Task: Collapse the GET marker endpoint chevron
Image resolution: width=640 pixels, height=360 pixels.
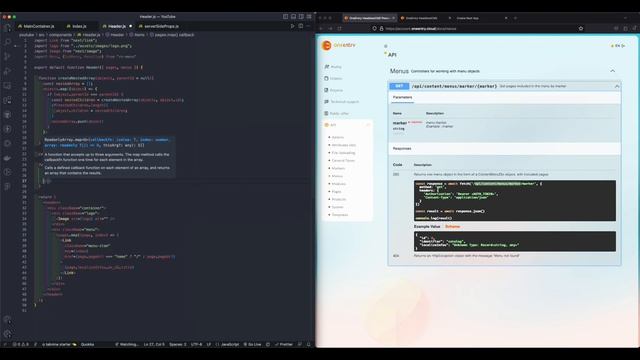Action: tap(617, 86)
